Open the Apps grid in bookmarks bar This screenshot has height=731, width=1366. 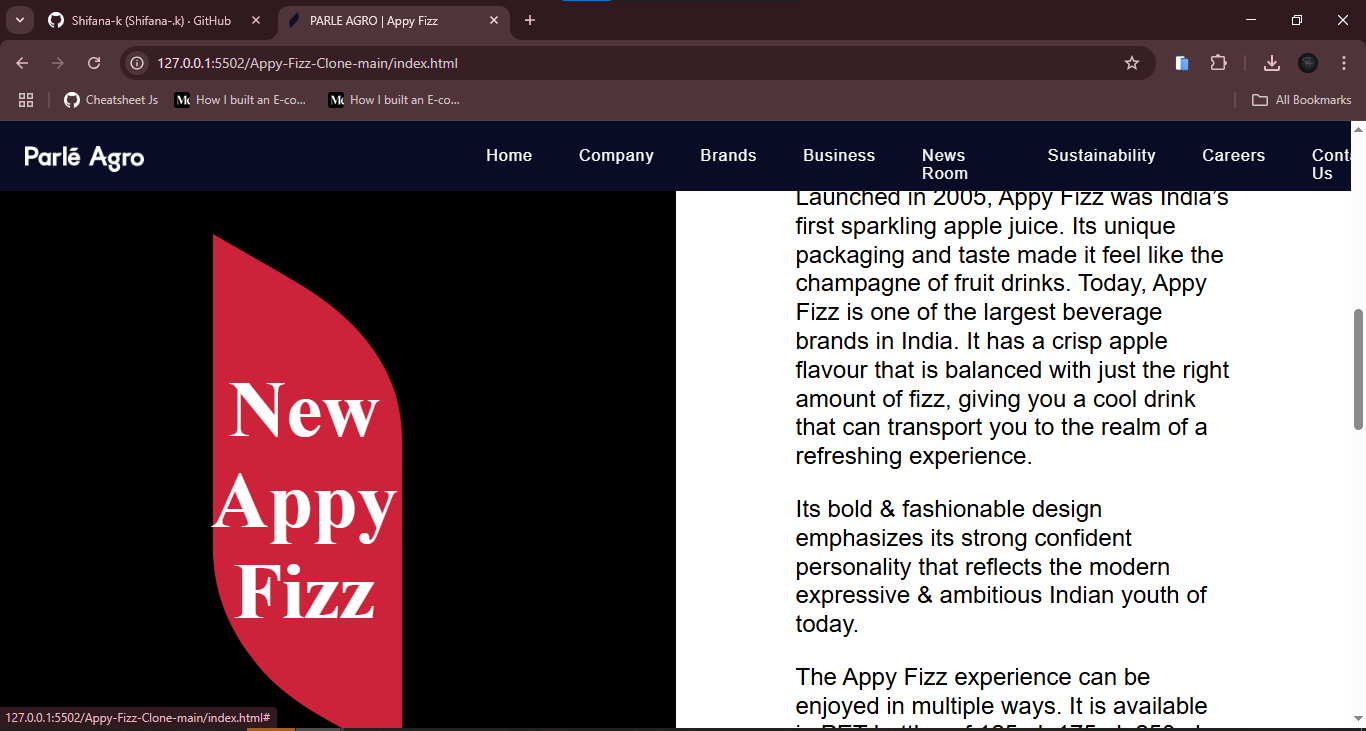(26, 100)
